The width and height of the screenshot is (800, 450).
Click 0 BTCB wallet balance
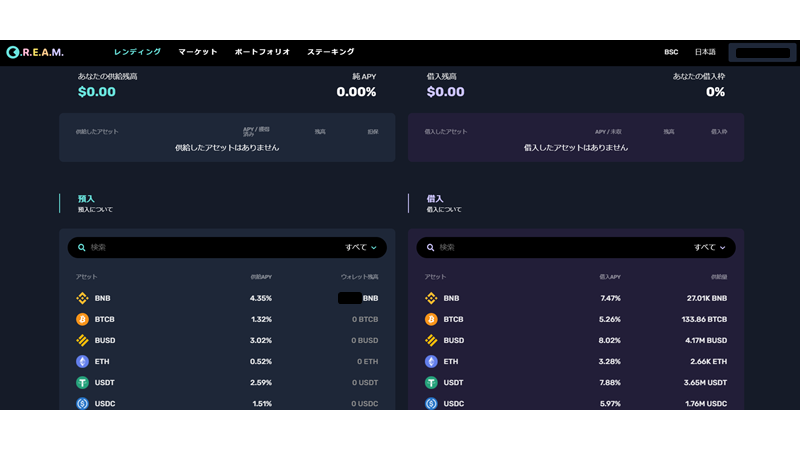click(365, 319)
